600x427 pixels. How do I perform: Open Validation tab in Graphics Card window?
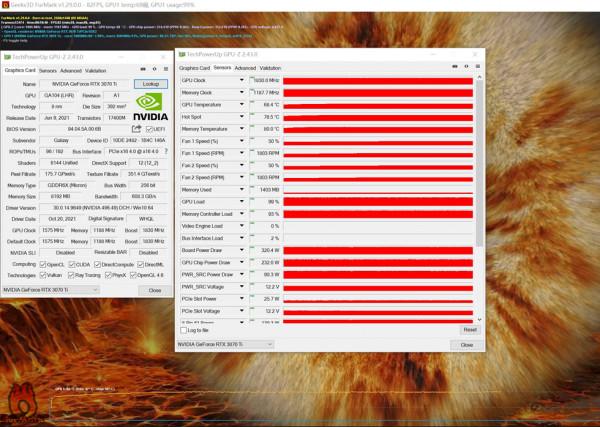pos(96,71)
